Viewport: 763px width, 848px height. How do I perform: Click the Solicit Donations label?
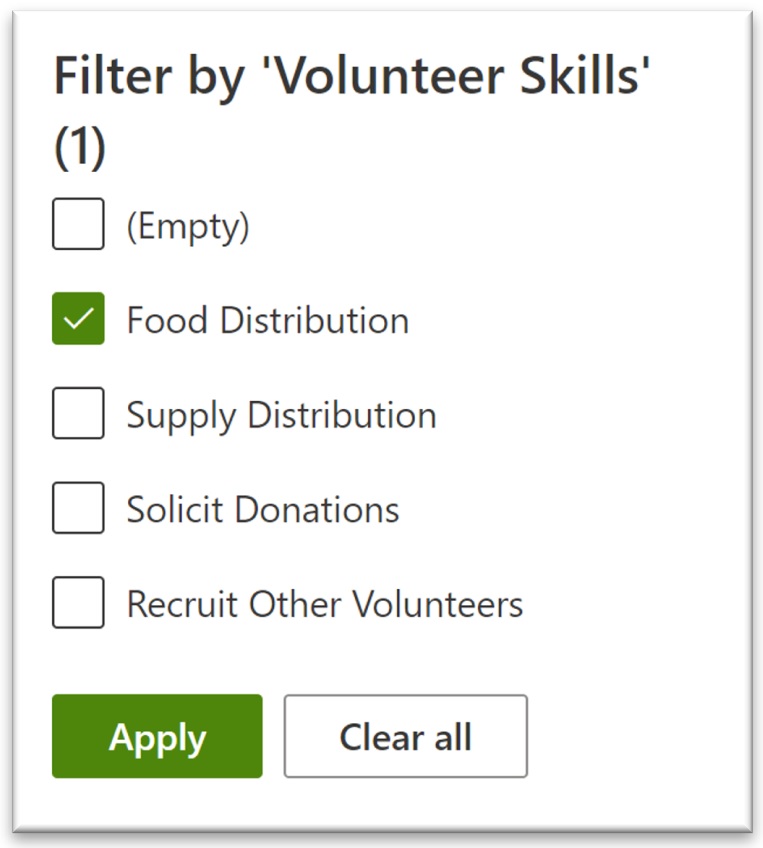(x=260, y=509)
